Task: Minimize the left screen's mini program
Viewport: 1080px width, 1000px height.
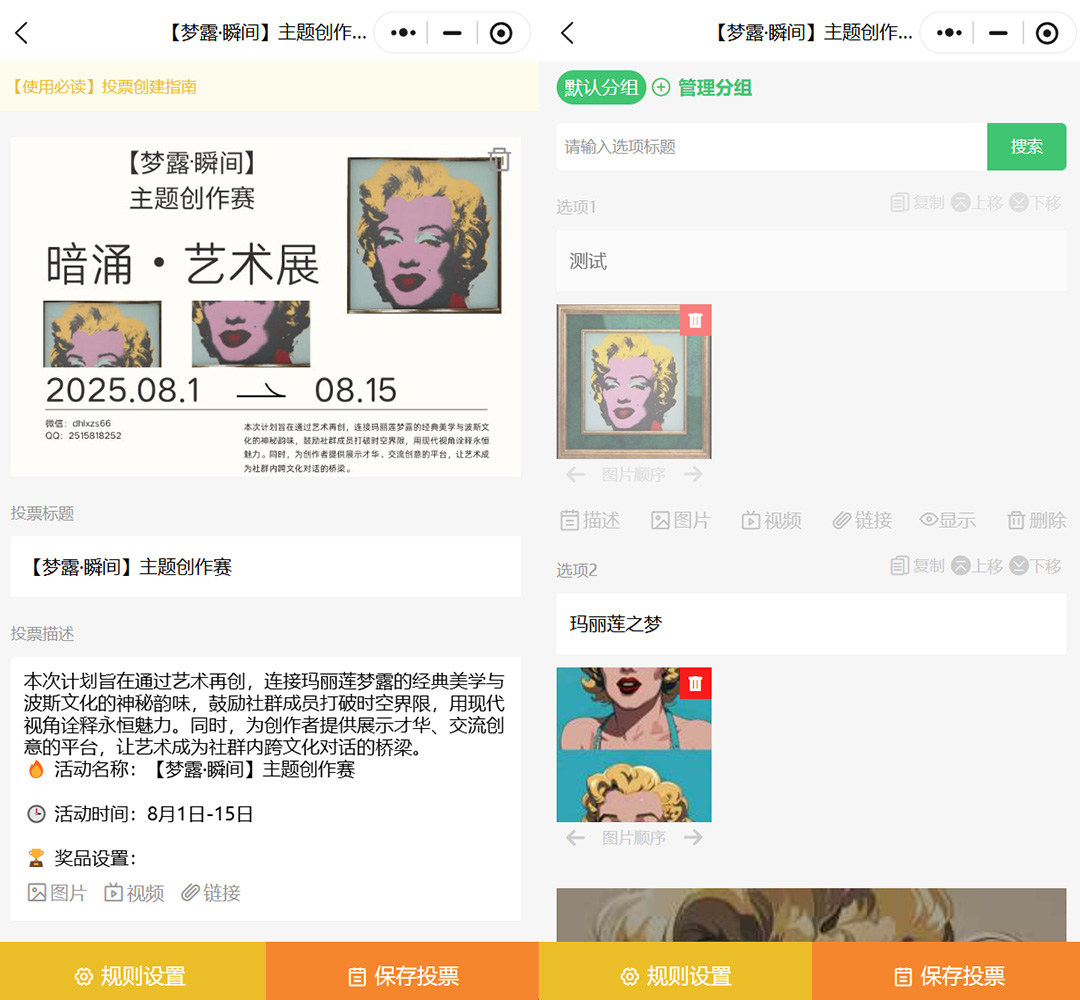Action: pos(452,32)
